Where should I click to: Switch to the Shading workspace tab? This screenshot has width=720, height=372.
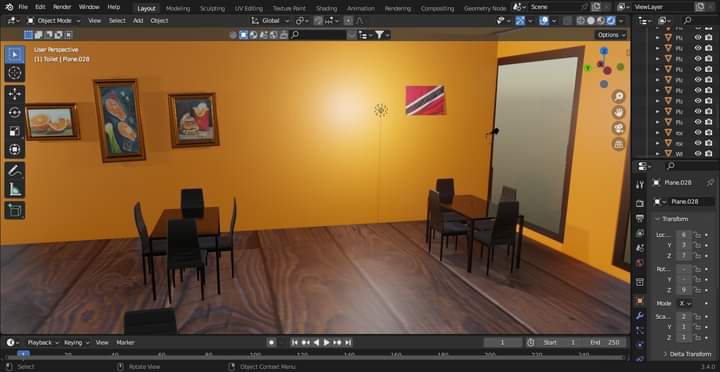tap(326, 8)
